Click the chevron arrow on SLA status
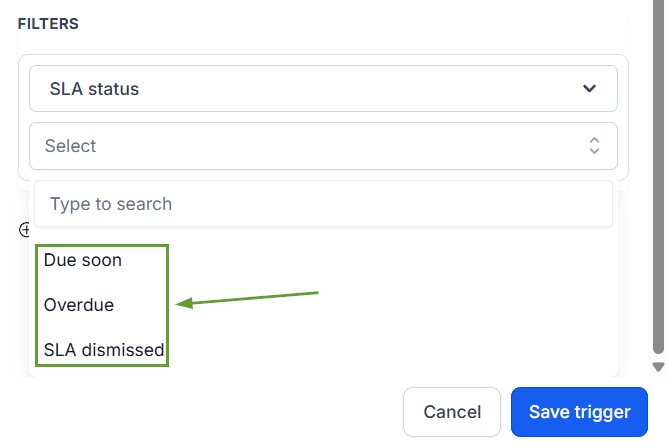 tap(589, 89)
